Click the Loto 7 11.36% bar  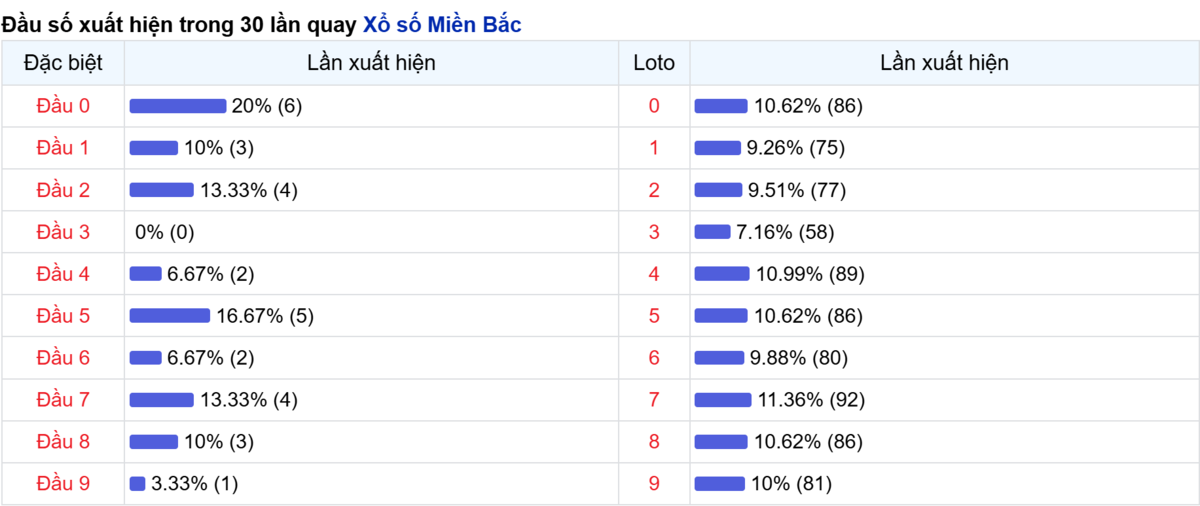(723, 400)
